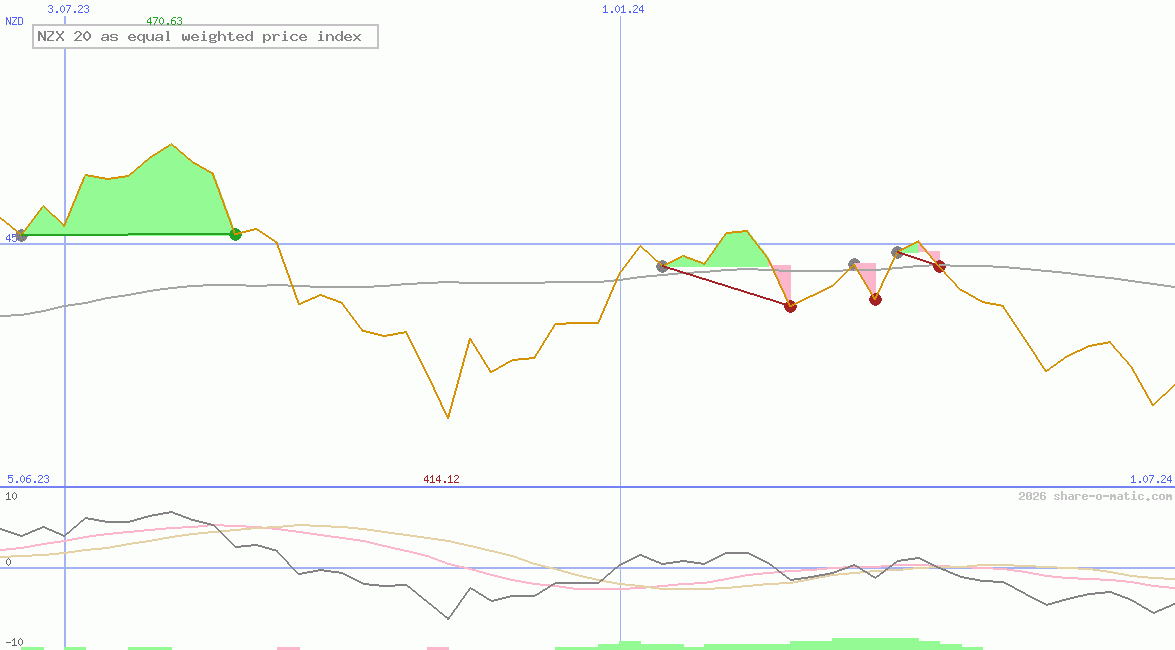Click the share-o-matic.com watermark link

[x=1095, y=496]
